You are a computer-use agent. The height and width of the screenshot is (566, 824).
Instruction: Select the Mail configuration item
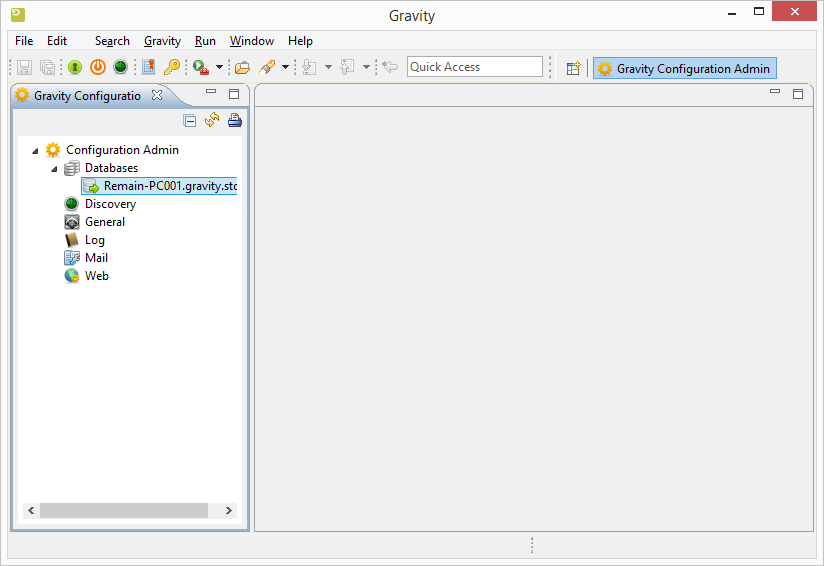[x=96, y=258]
